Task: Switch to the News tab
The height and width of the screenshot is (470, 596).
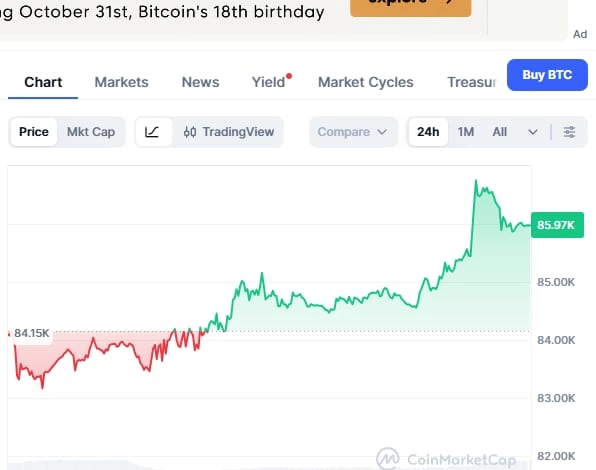Action: [x=200, y=82]
